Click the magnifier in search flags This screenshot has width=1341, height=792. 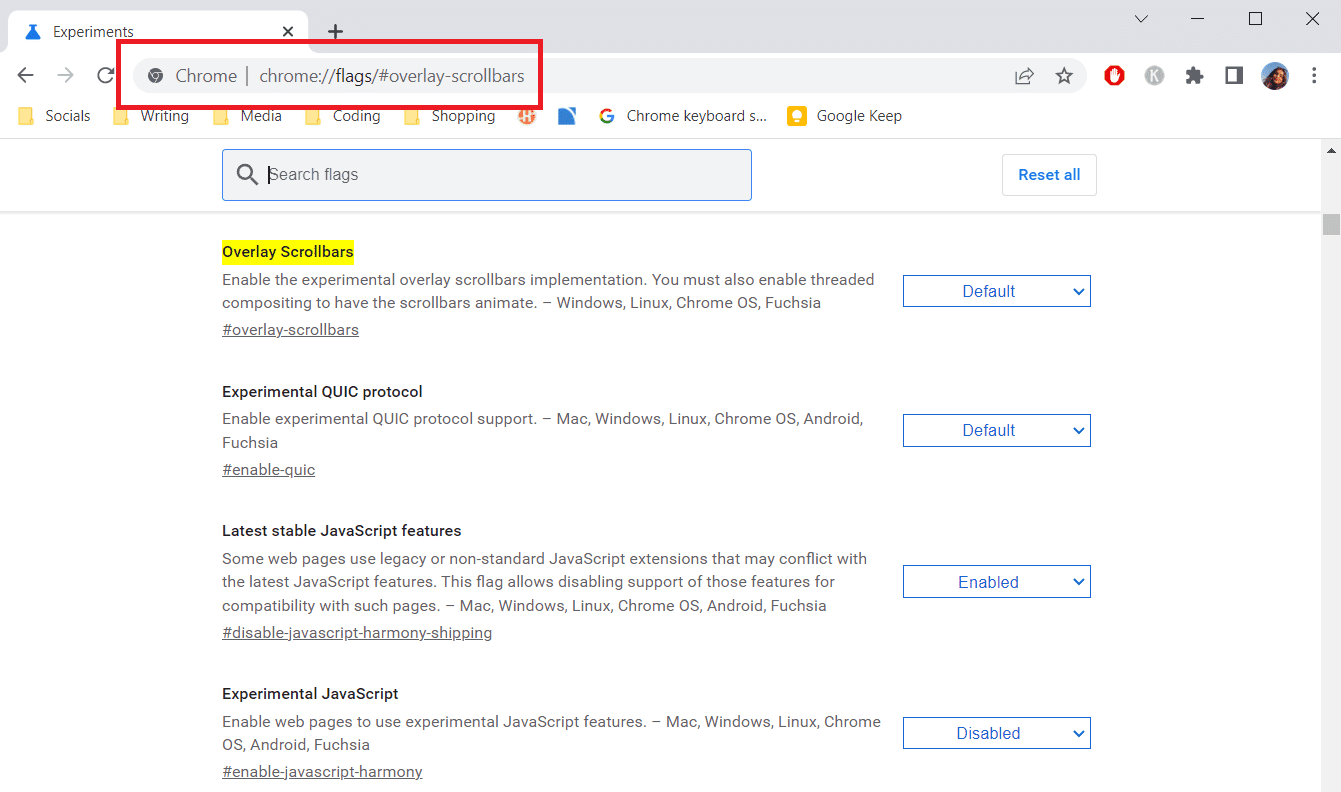coord(247,175)
